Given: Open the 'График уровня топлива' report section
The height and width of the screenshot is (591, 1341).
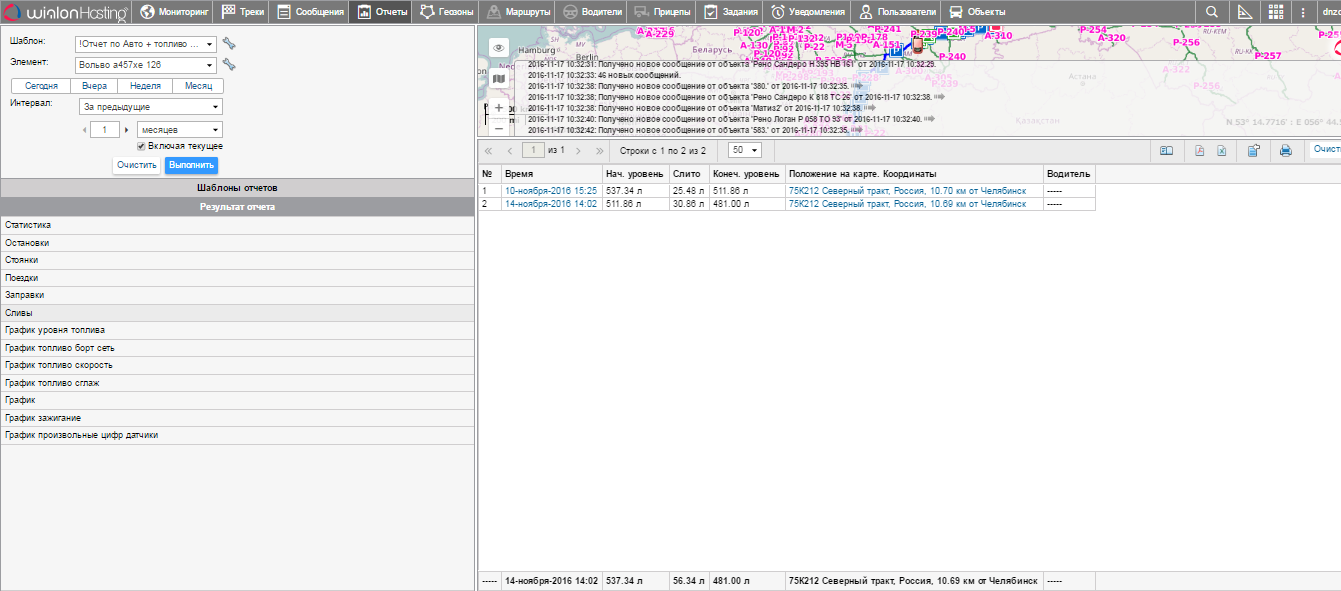Looking at the screenshot, I should (55, 330).
